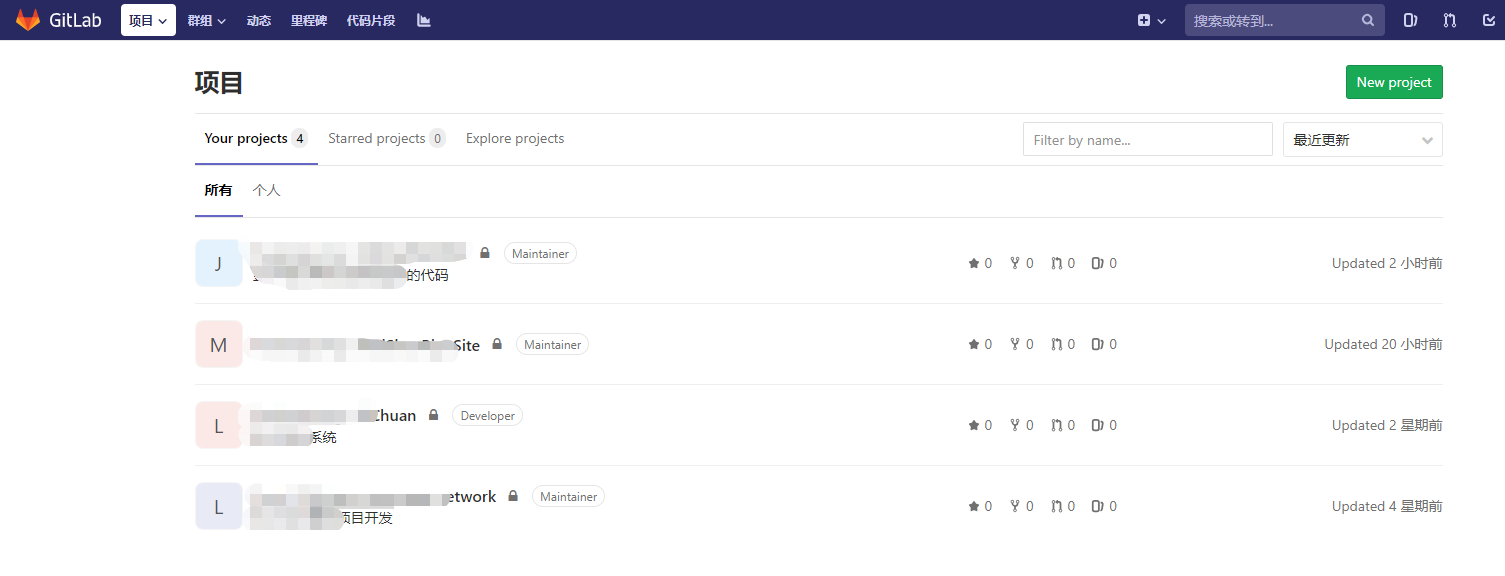The height and width of the screenshot is (576, 1505).
Task: Open the project link ending in Chuan
Action: tap(333, 416)
